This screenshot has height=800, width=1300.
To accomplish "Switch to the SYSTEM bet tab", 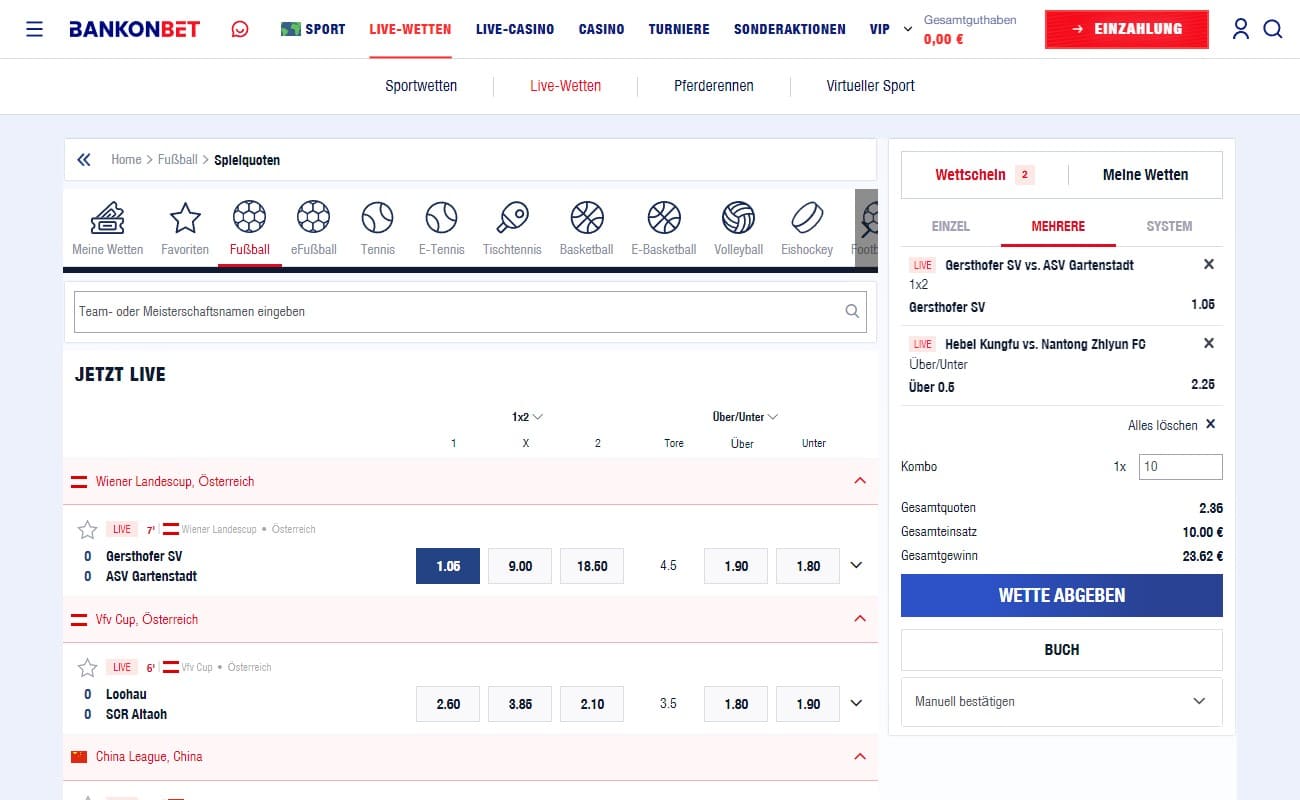I will pyautogui.click(x=1169, y=226).
